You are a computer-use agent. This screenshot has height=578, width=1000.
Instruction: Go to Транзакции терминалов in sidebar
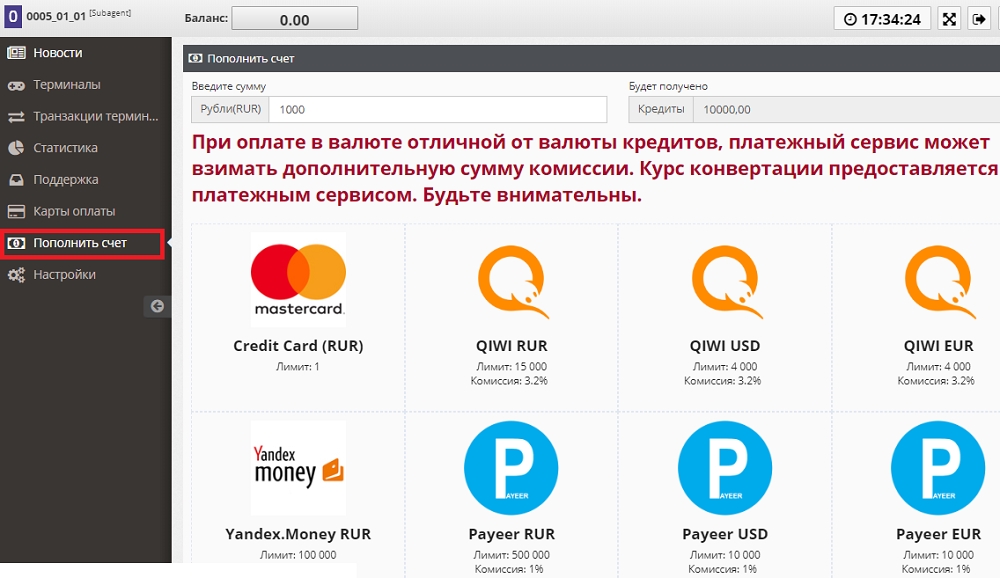(95, 116)
